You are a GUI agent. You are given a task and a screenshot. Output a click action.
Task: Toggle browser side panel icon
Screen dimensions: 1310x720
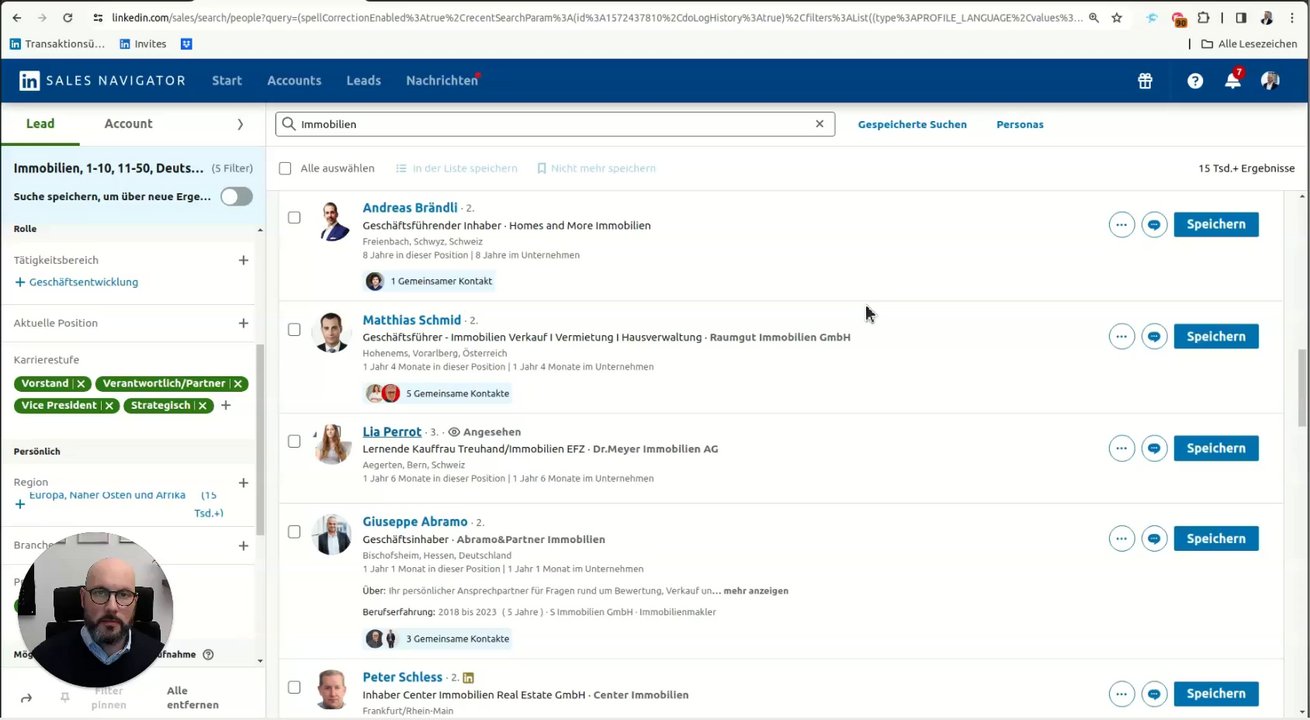[x=1240, y=18]
